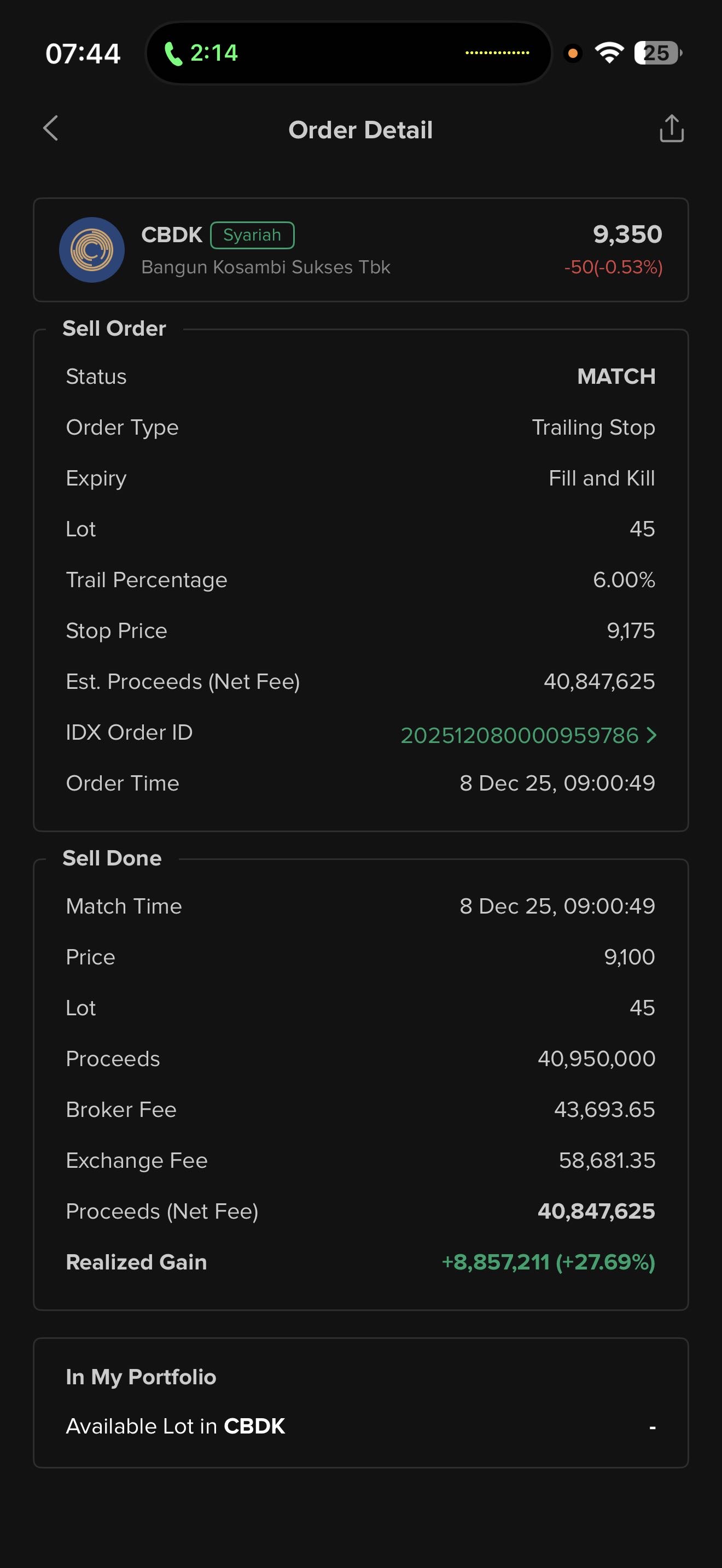Open the CBDK stock header card
This screenshot has height=1568, width=722.
360,249
